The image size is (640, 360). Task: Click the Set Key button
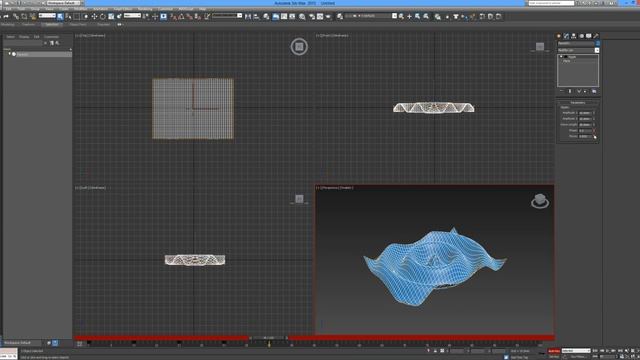[554, 357]
